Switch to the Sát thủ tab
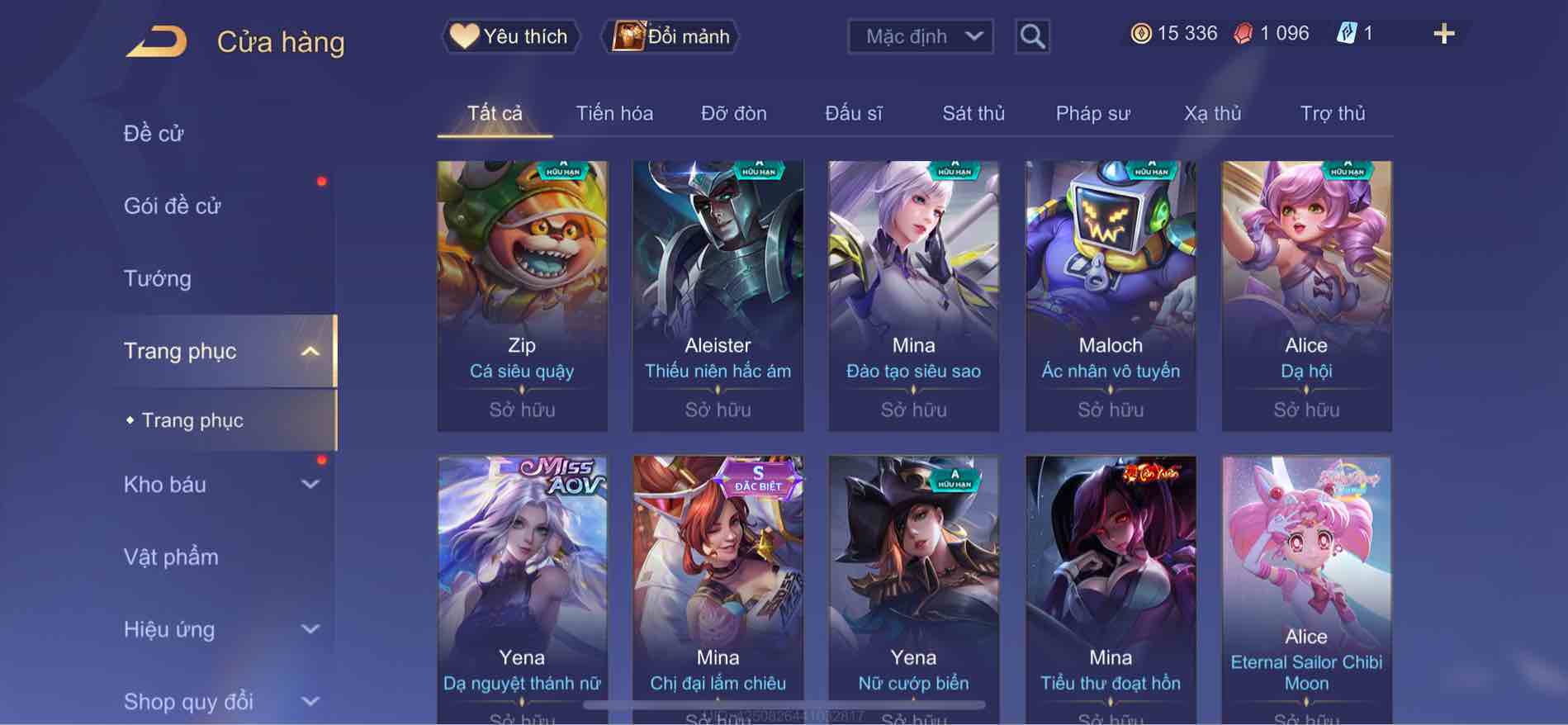The height and width of the screenshot is (725, 1568). pyautogui.click(x=973, y=113)
